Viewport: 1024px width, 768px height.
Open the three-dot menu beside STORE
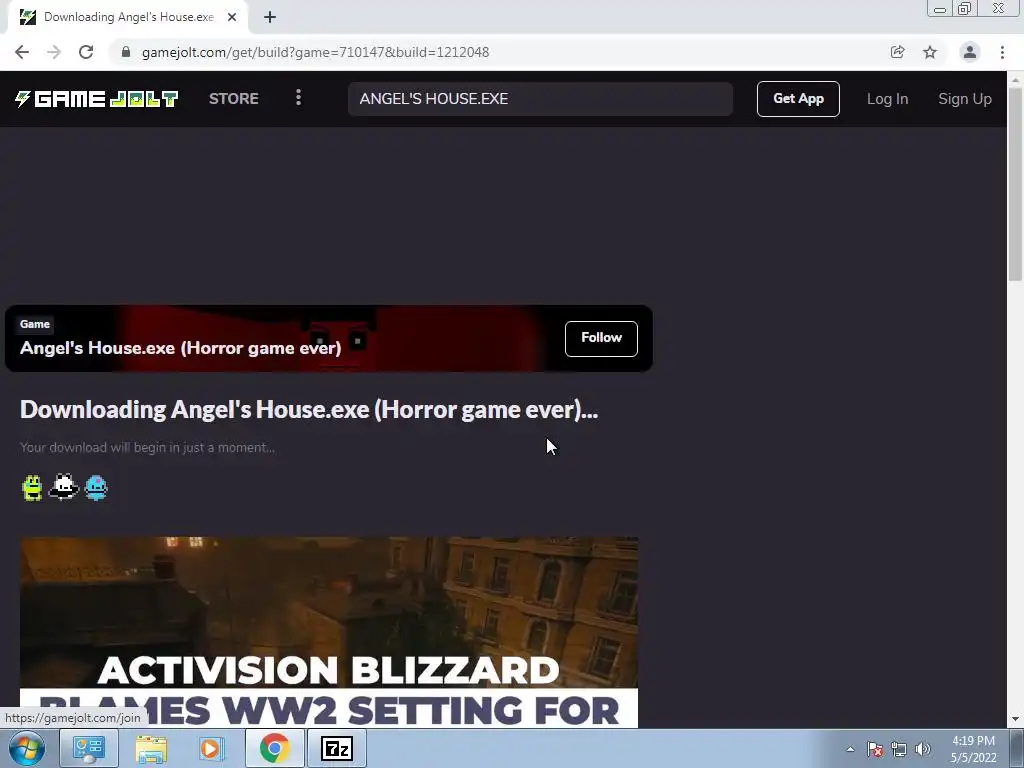pyautogui.click(x=298, y=98)
